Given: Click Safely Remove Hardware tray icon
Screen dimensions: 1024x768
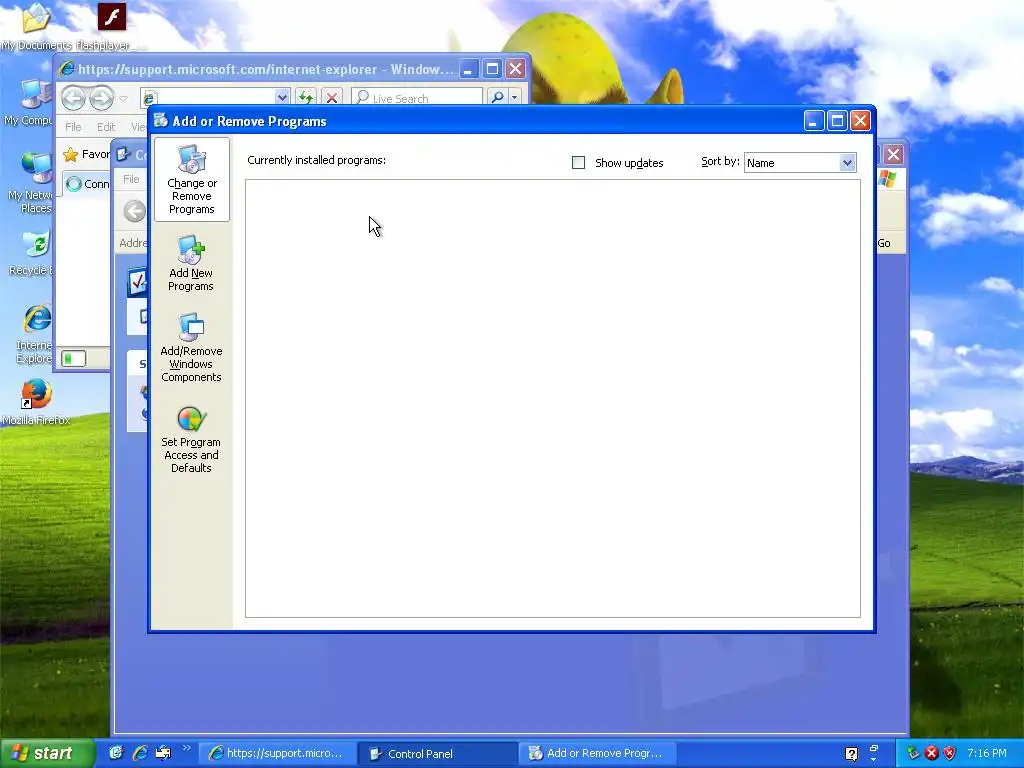Looking at the screenshot, I should pyautogui.click(x=914, y=753).
